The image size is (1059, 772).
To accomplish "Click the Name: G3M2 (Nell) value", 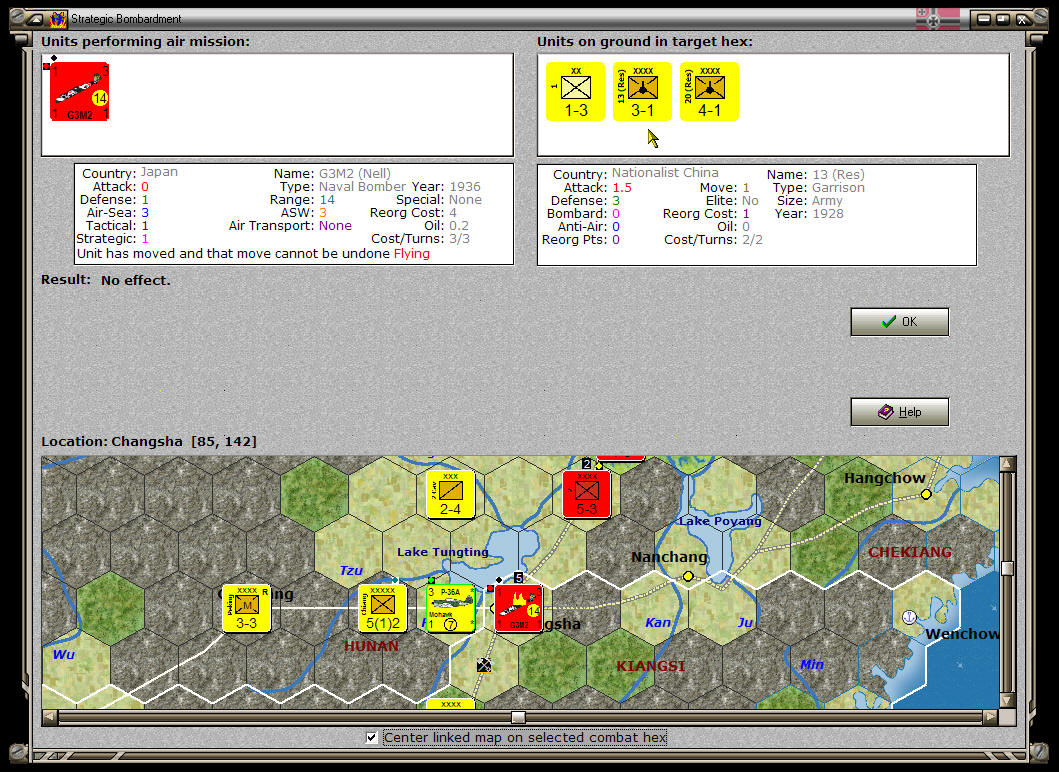I will click(x=355, y=174).
